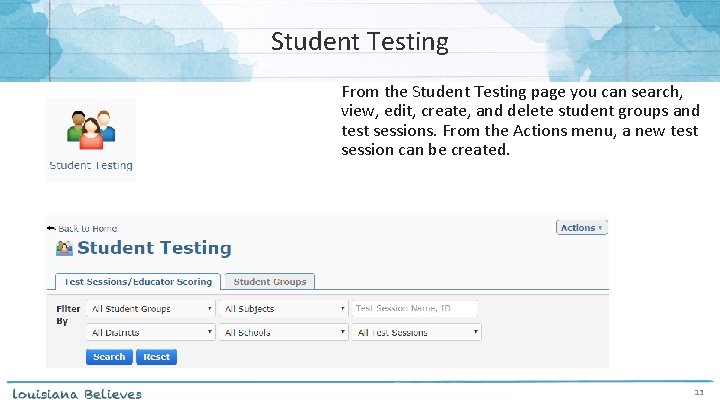
Task: Open the Actions dropdown menu
Action: coord(581,228)
